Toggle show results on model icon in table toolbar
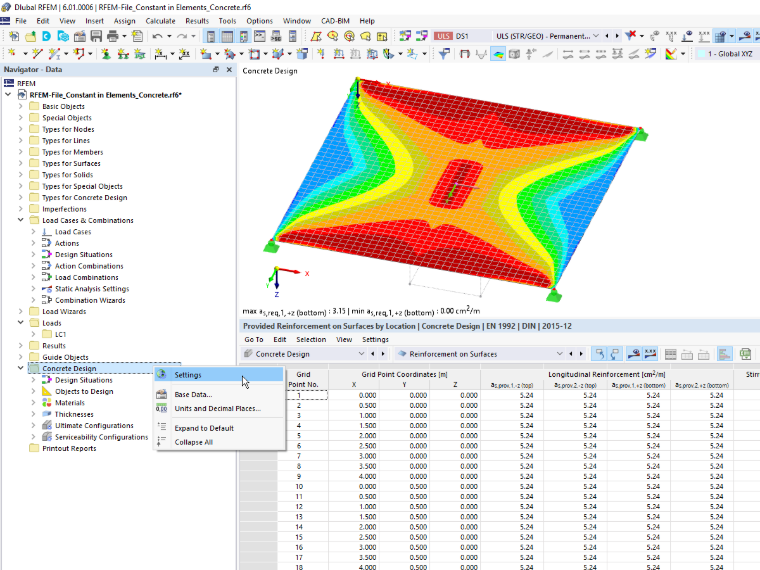This screenshot has width=760, height=570. (633, 354)
